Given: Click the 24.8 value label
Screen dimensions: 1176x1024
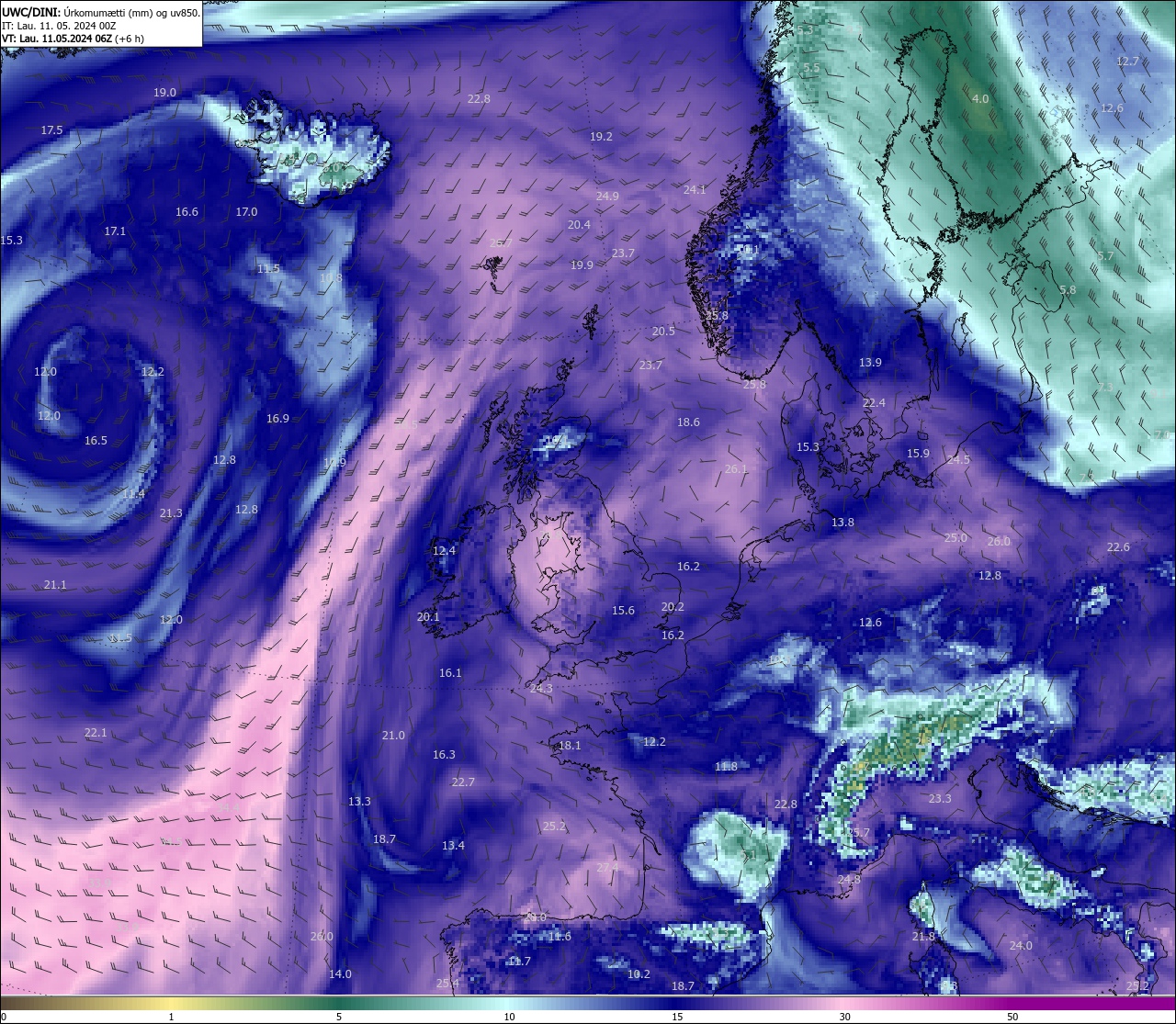Looking at the screenshot, I should pos(849,880).
